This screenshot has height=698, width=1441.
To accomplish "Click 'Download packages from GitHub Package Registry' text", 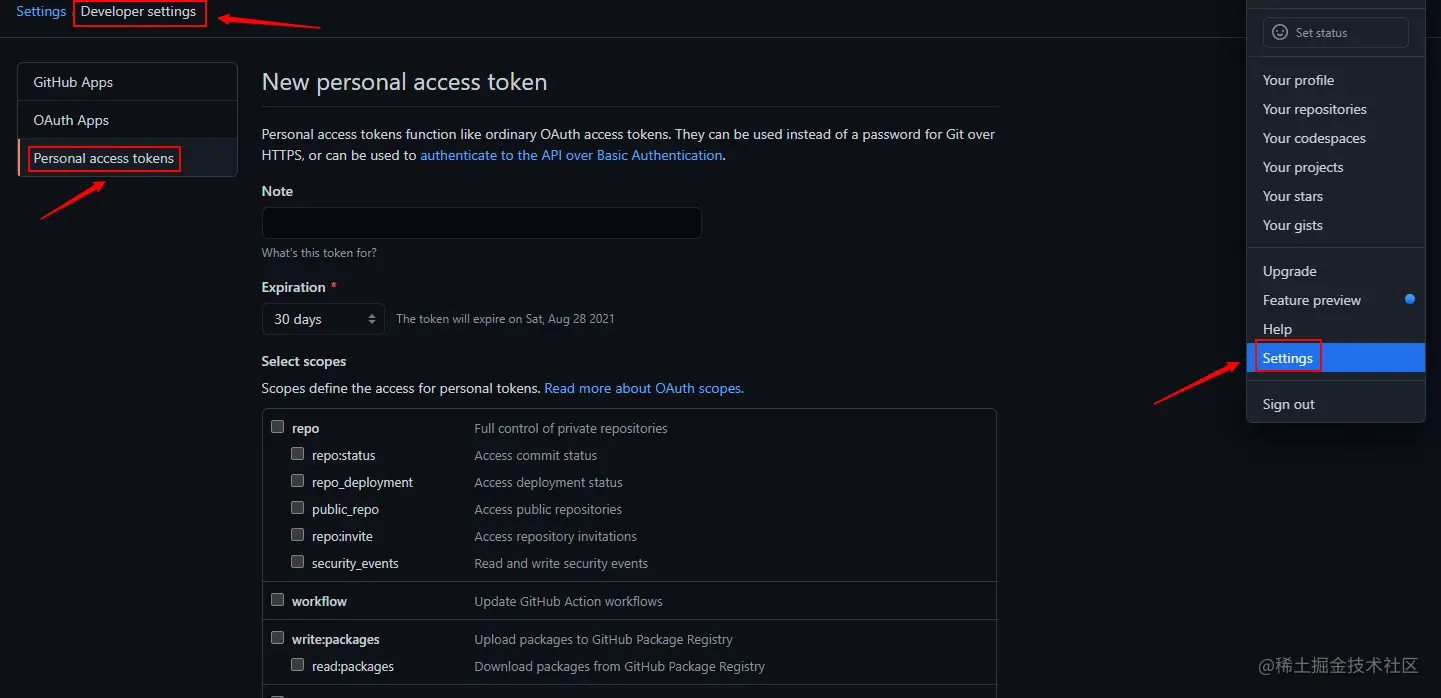I will tap(620, 666).
